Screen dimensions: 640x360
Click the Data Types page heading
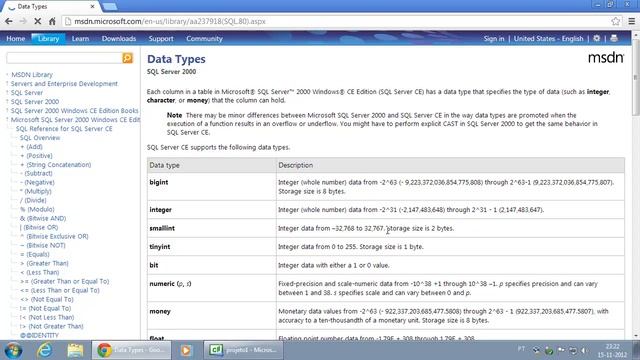click(x=176, y=59)
